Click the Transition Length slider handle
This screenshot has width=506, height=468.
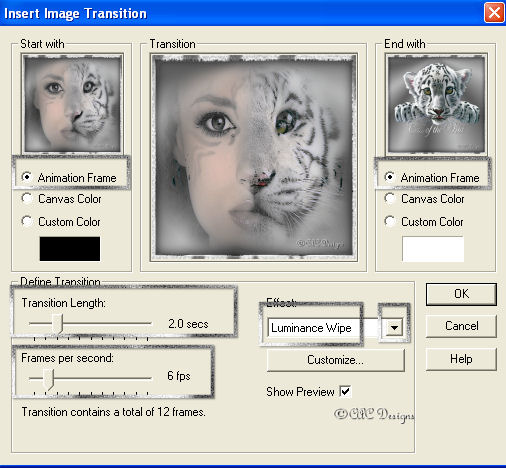(x=58, y=323)
